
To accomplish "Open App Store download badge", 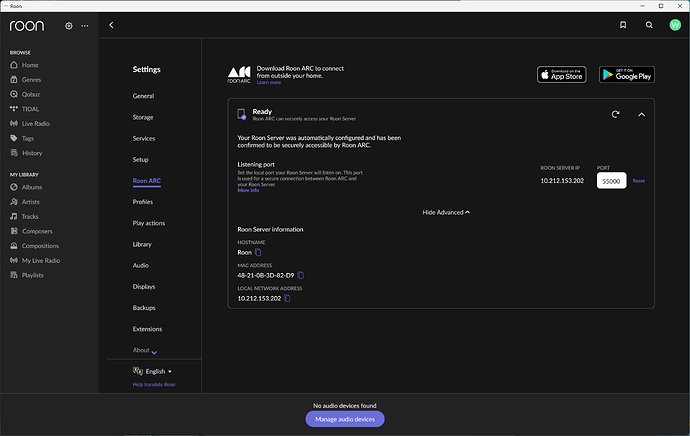I will click(x=562, y=75).
